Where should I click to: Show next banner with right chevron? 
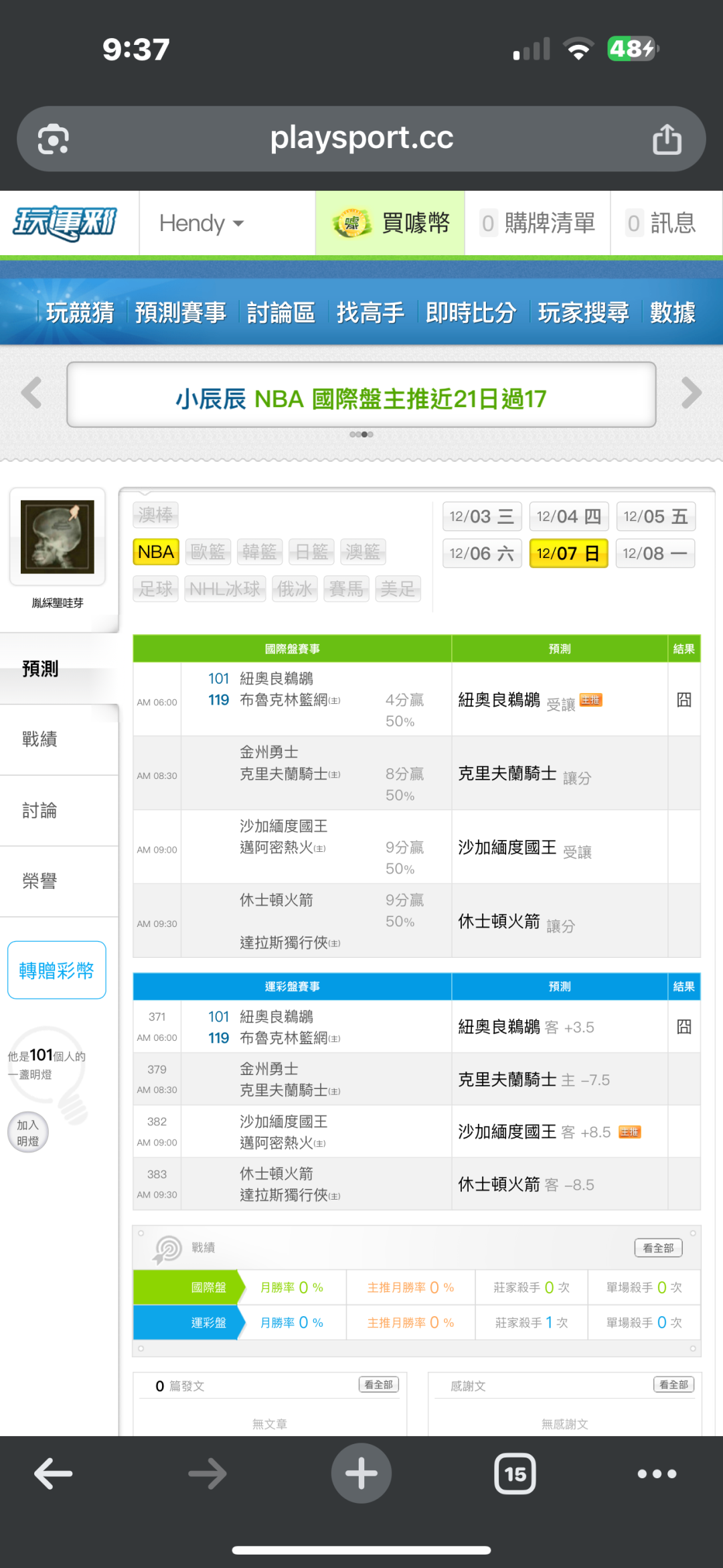click(691, 393)
